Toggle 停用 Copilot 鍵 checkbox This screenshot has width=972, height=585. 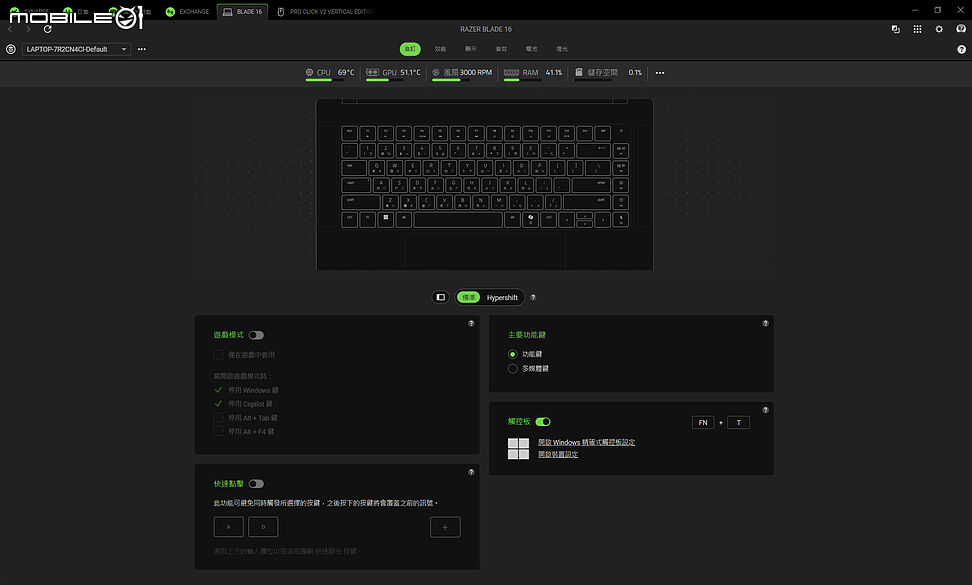pyautogui.click(x=218, y=404)
